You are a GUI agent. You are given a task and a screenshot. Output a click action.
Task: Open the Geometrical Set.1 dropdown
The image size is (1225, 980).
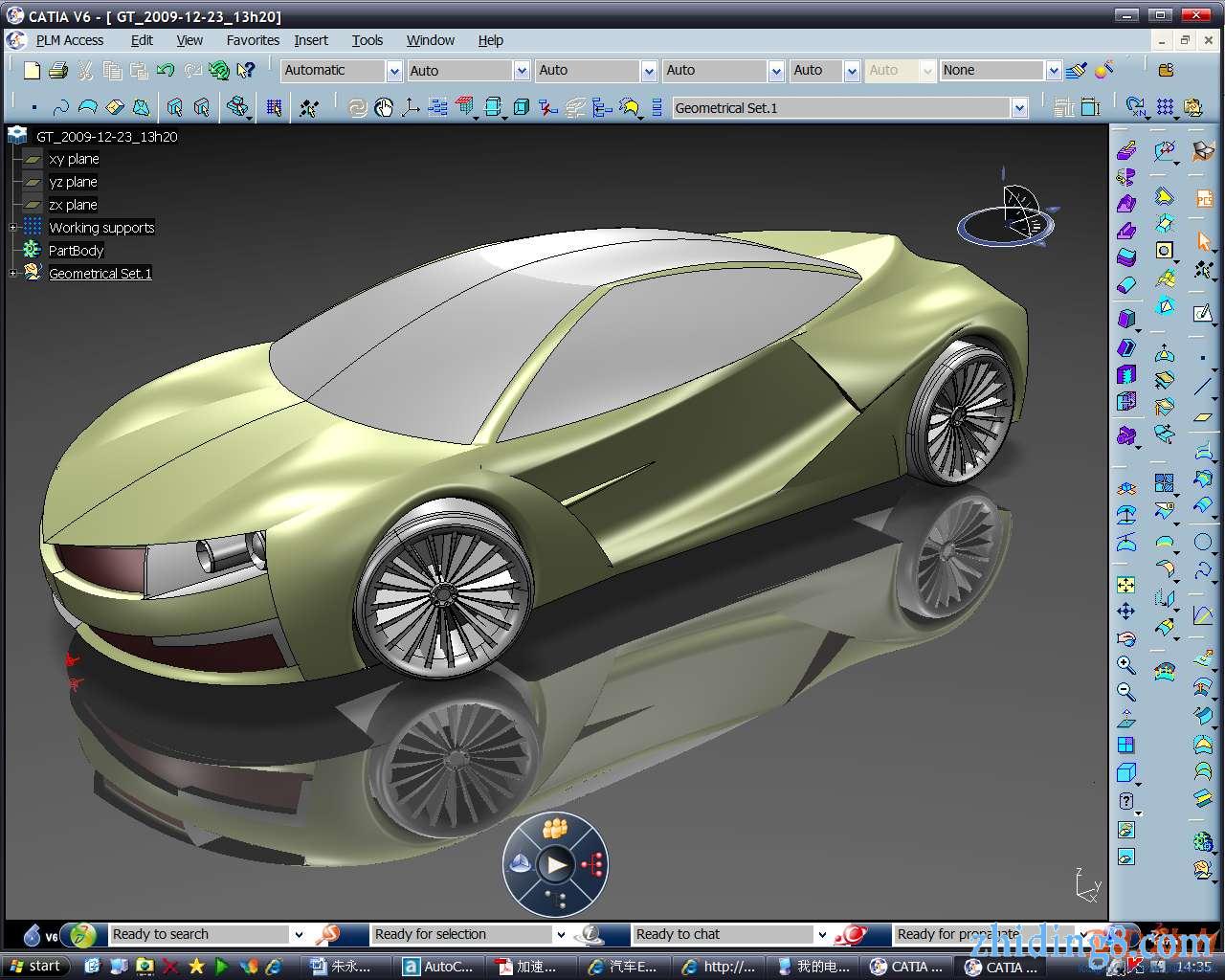(x=1019, y=108)
